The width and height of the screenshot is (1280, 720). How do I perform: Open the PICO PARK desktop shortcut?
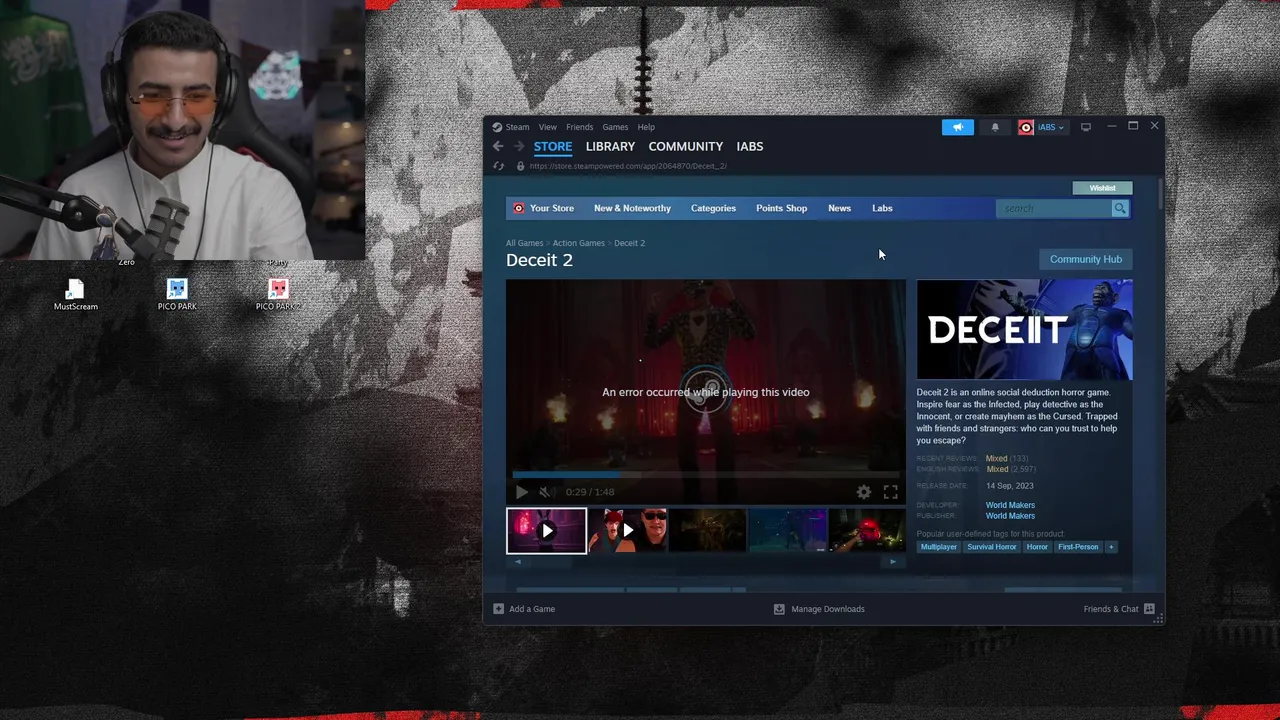pos(177,295)
